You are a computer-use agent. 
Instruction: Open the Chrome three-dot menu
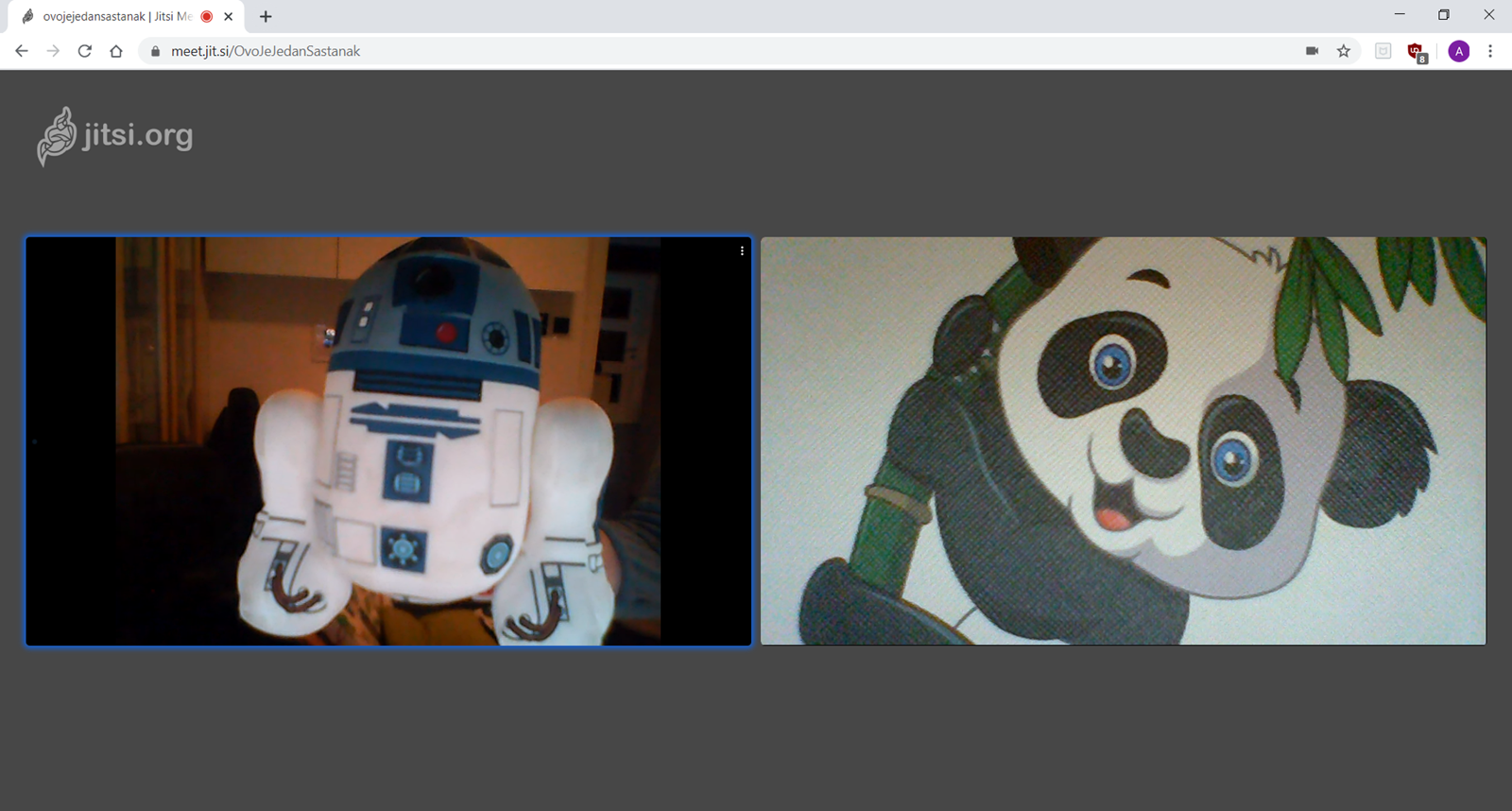(1490, 51)
